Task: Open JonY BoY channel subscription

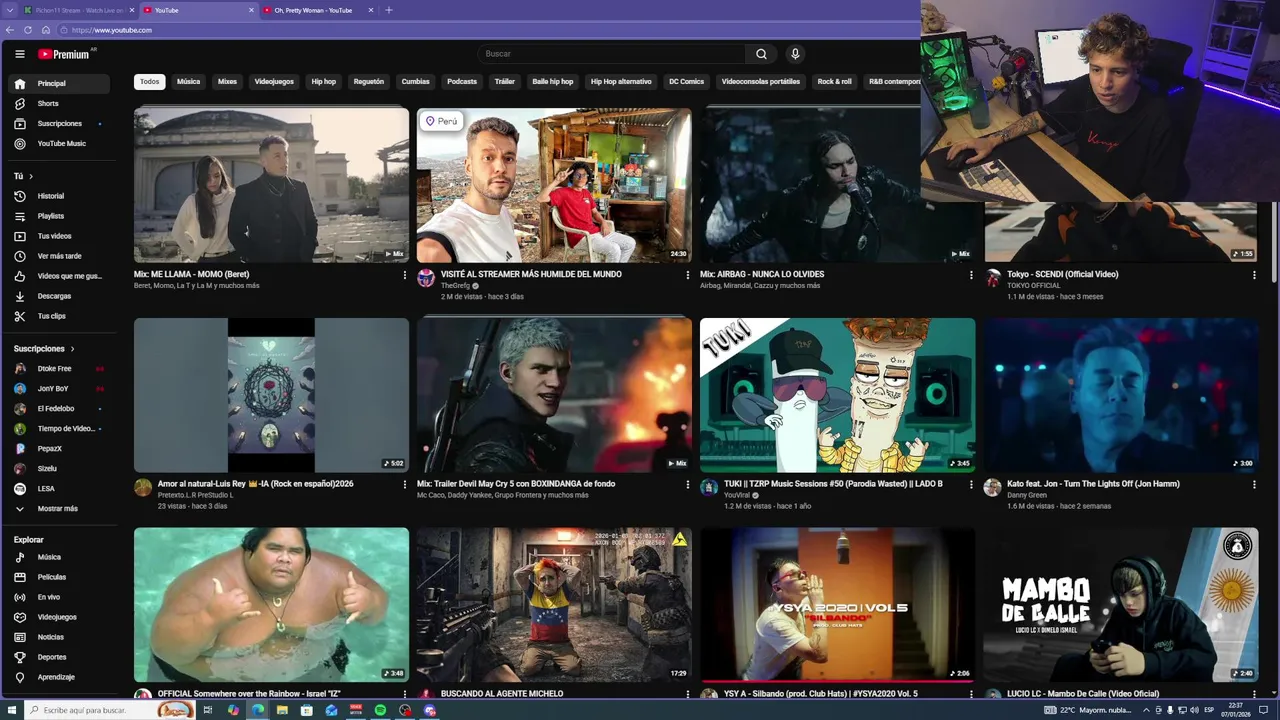Action: 60,389
